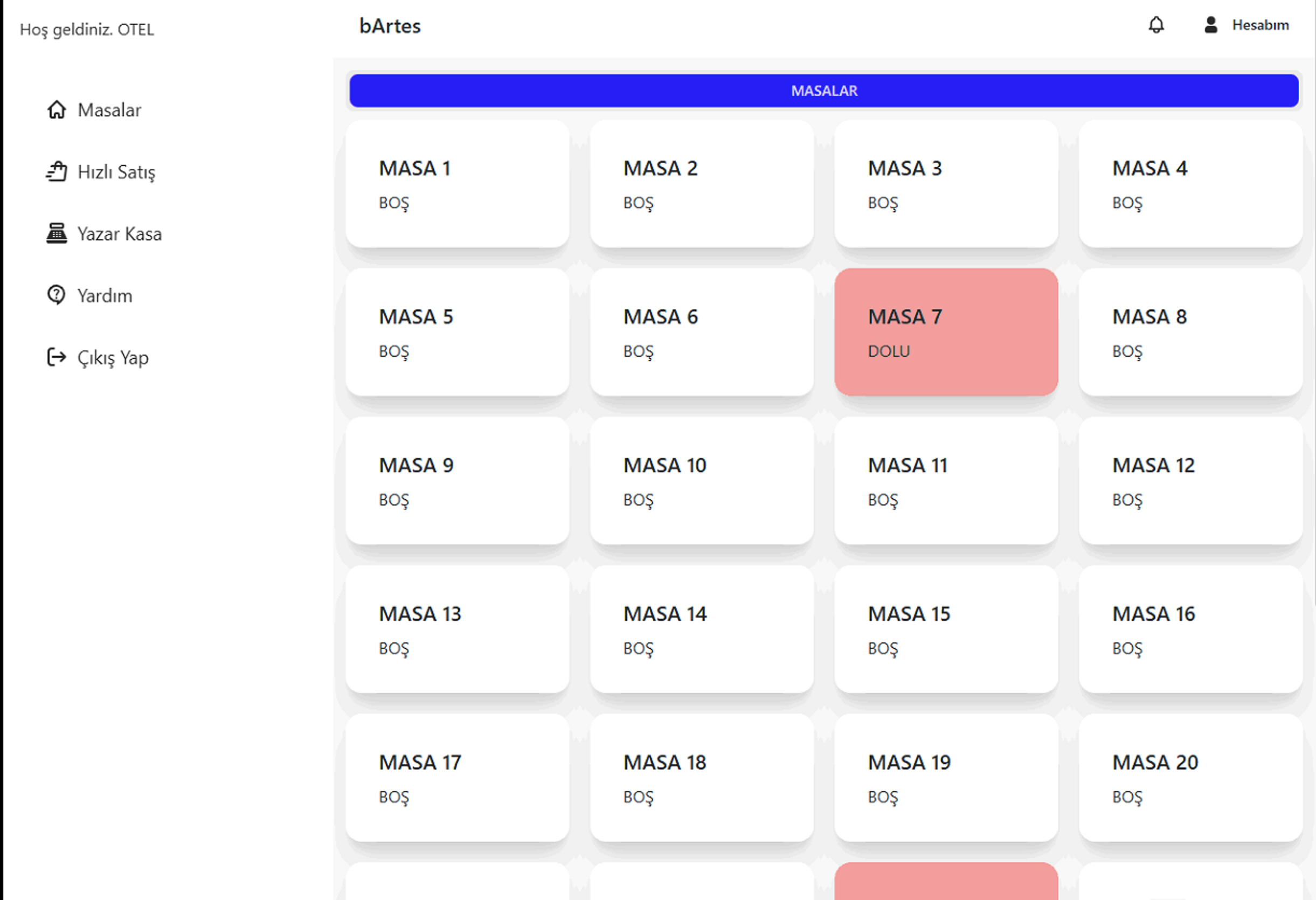This screenshot has height=900, width=1316.
Task: Pick the MASA 19 table card
Action: (x=946, y=777)
